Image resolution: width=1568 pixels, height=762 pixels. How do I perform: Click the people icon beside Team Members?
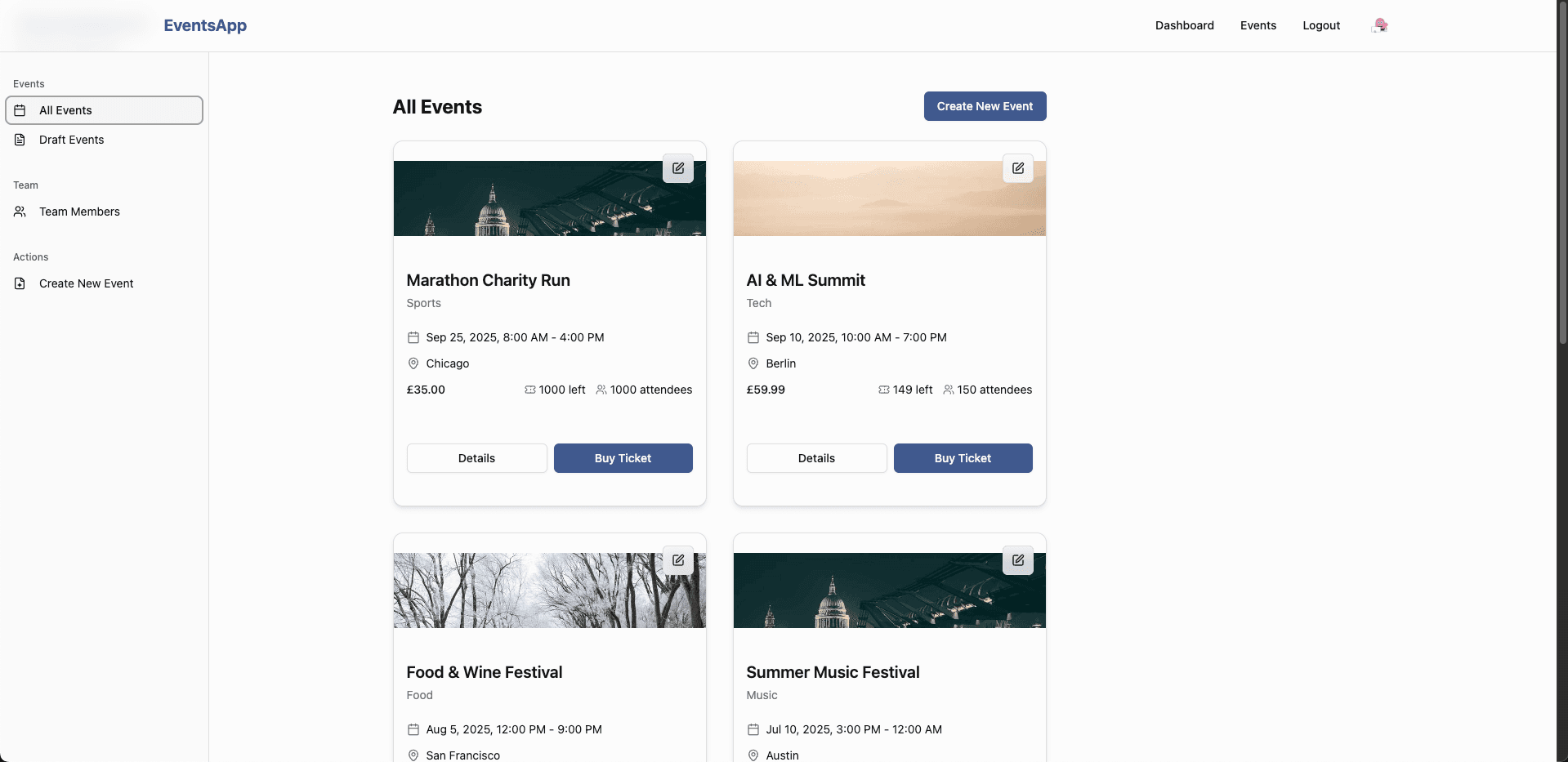pyautogui.click(x=19, y=212)
